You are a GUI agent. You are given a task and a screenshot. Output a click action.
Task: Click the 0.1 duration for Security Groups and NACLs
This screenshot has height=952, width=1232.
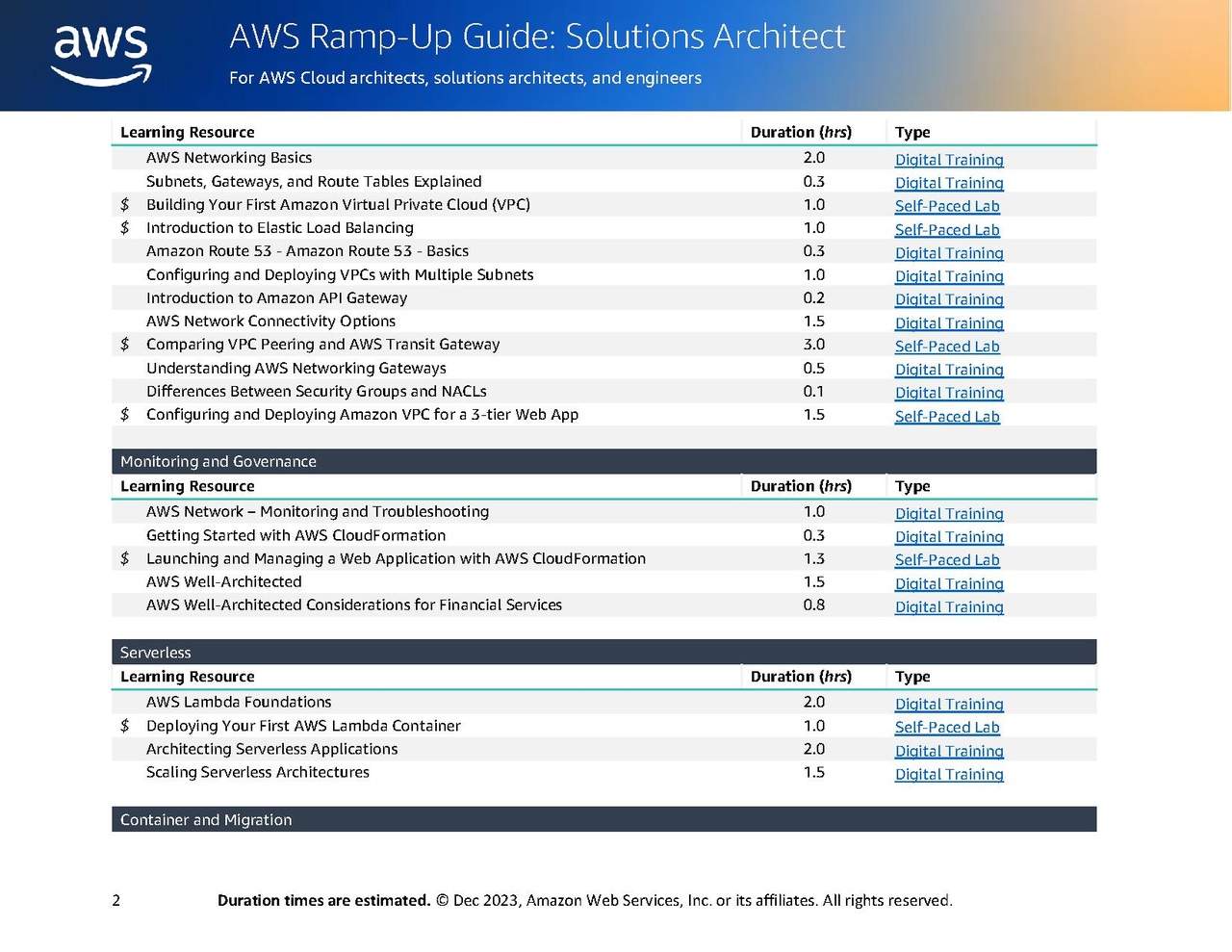[x=814, y=391]
